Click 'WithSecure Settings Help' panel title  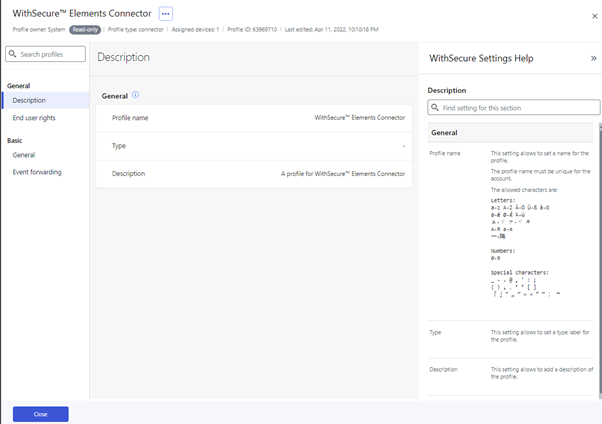tap(481, 58)
